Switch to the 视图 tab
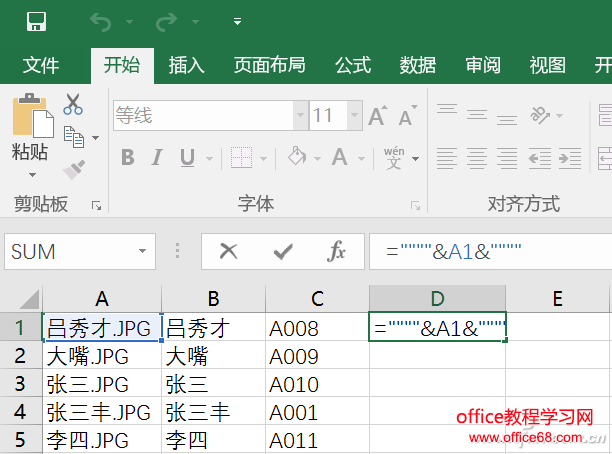Viewport: 612px width, 454px height. [x=548, y=65]
